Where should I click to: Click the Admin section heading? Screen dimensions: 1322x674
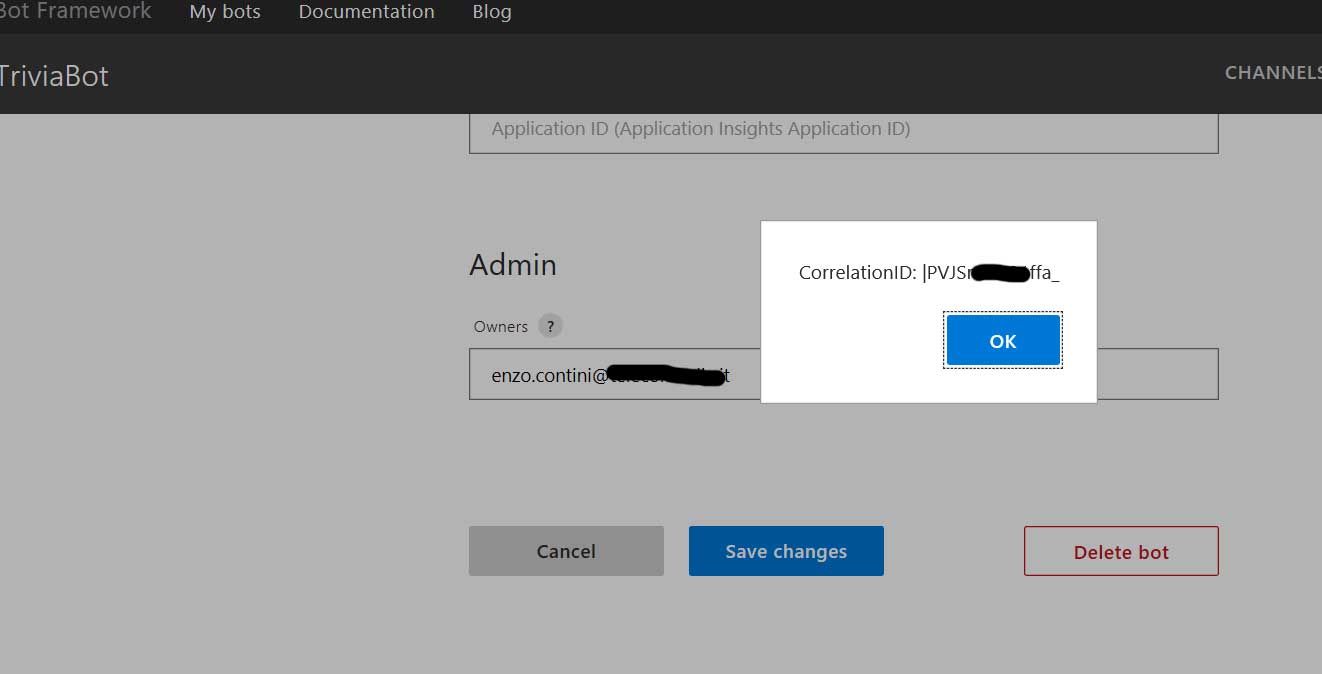513,265
